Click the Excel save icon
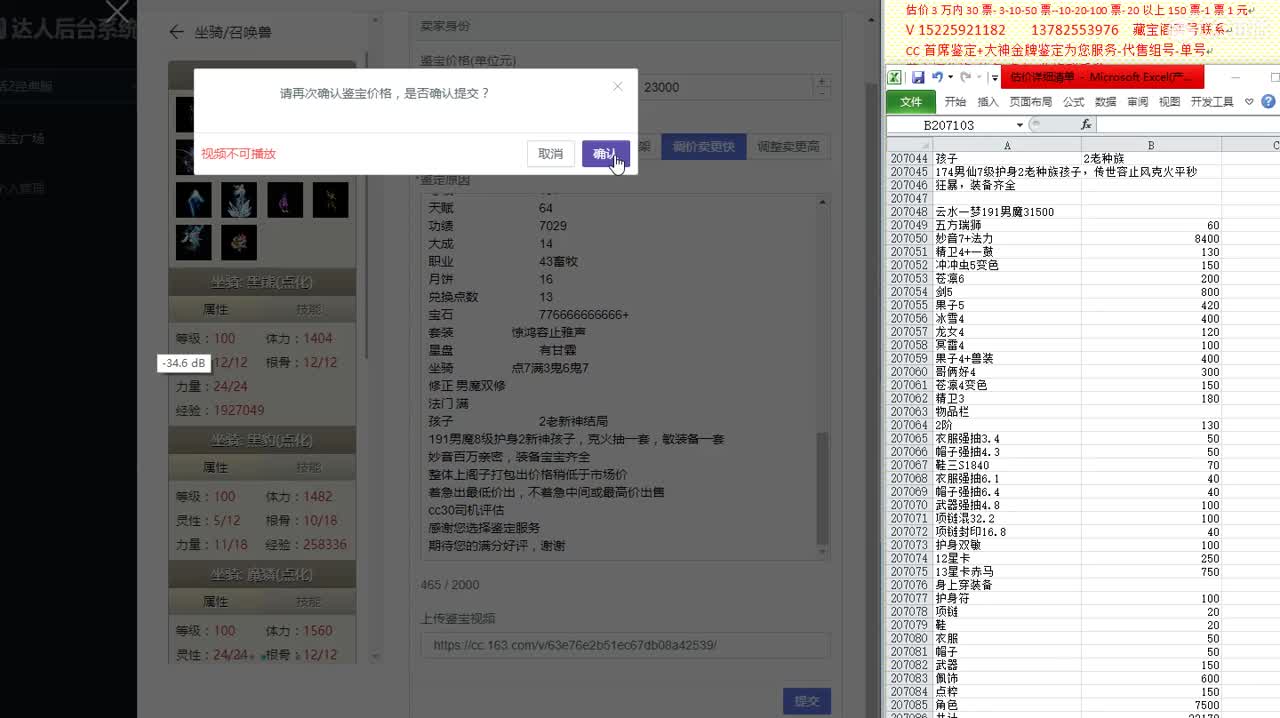 point(918,77)
